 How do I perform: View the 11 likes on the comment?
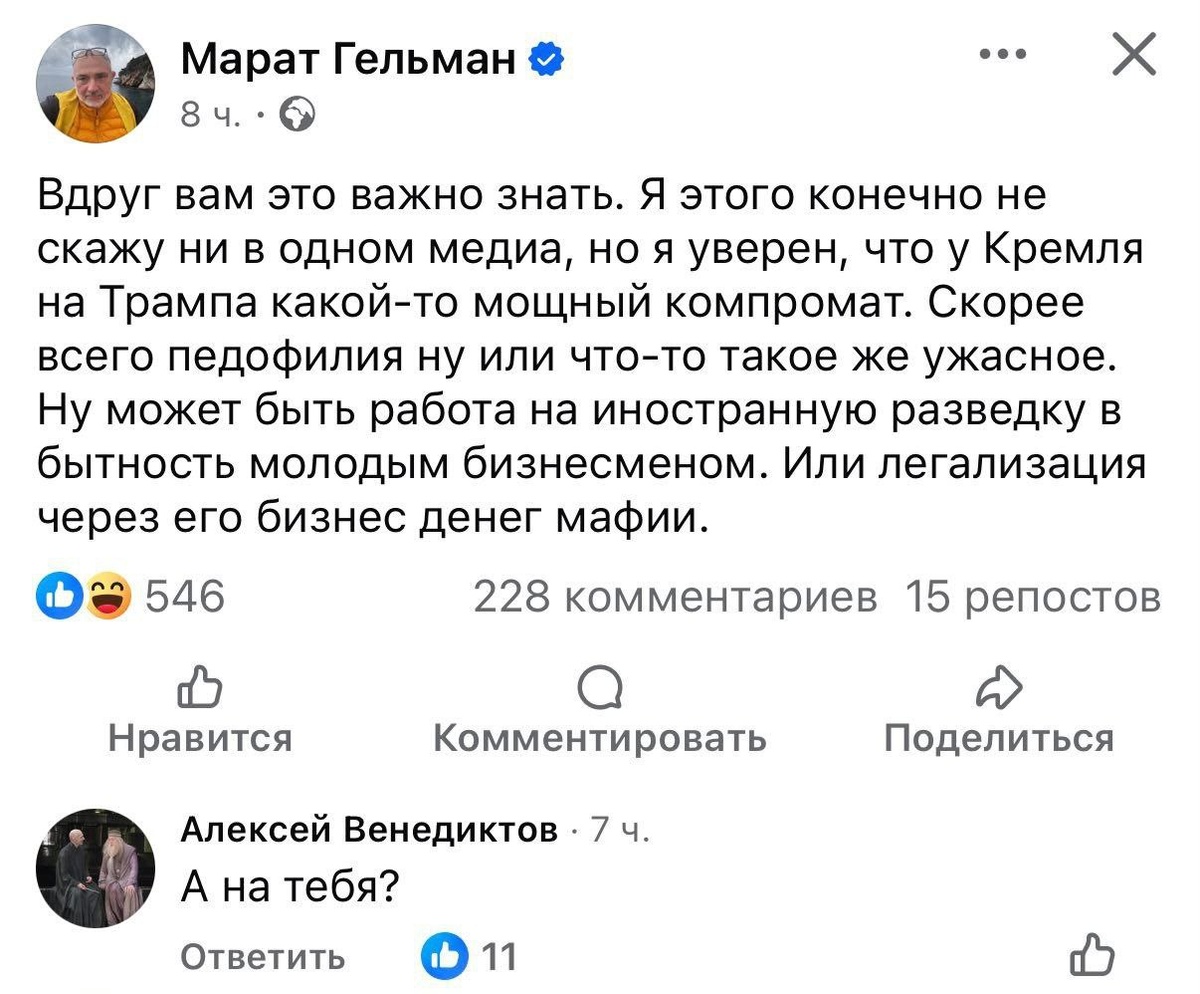(472, 957)
